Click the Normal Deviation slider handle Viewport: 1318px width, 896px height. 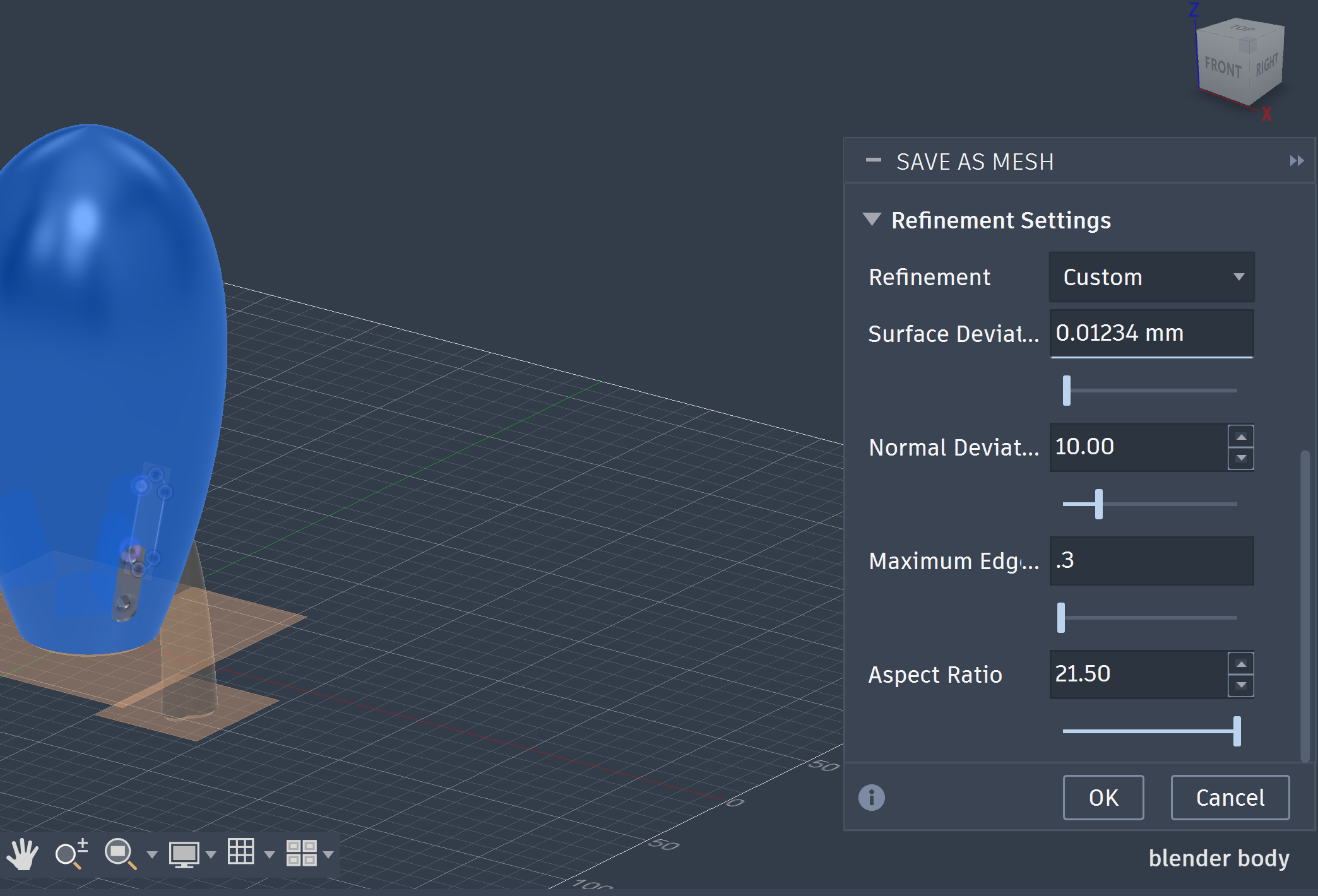click(1099, 504)
